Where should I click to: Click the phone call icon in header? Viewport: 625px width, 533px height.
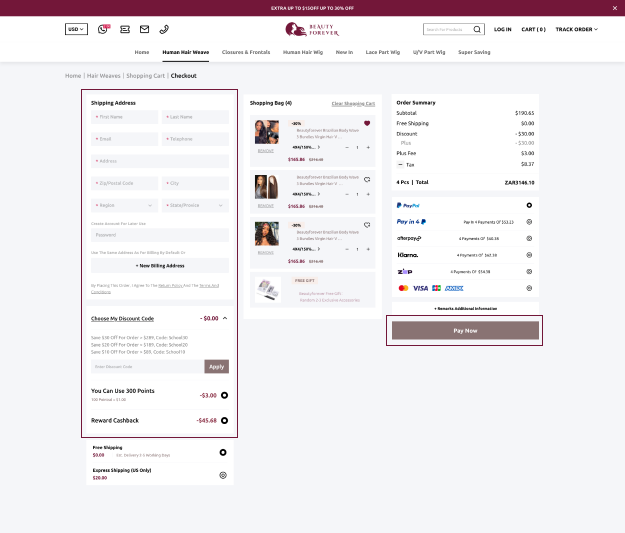pos(164,30)
